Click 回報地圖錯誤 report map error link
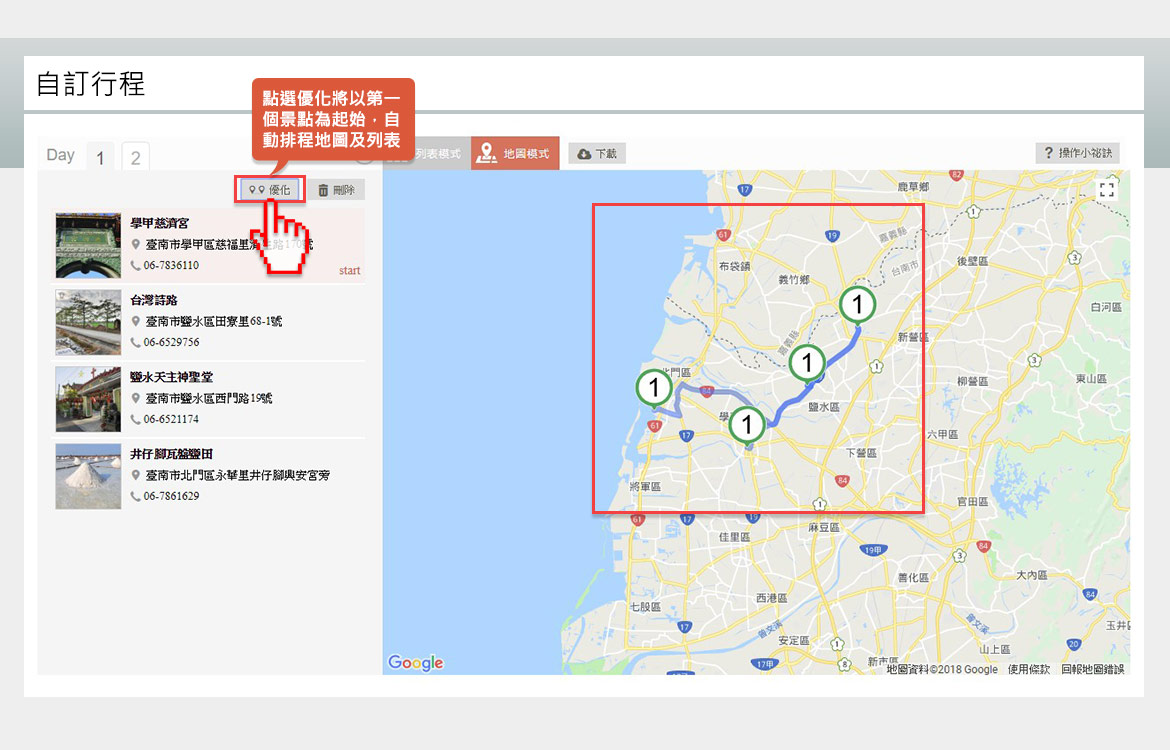The image size is (1170, 750). pyautogui.click(x=1092, y=669)
